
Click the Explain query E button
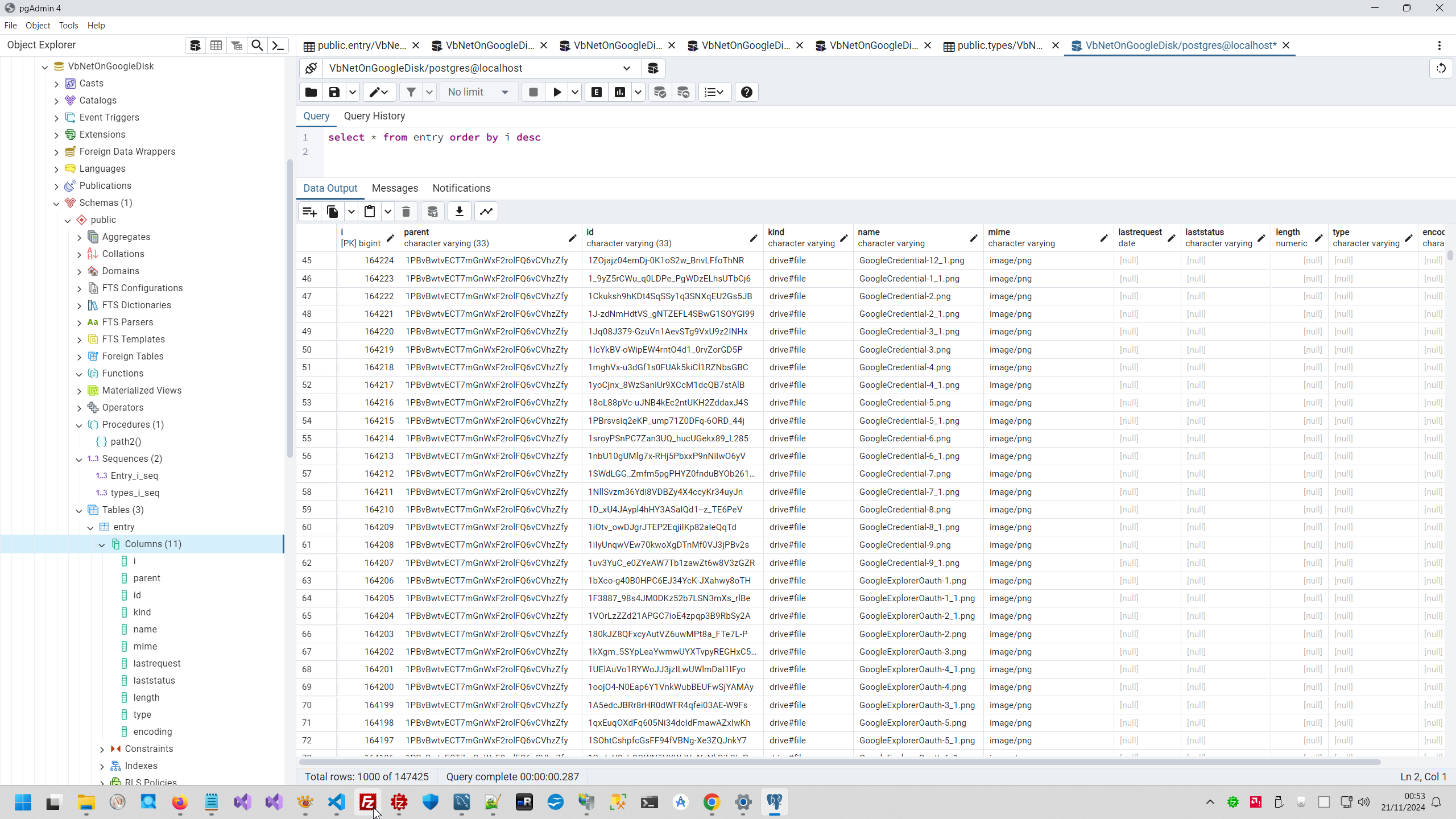click(x=597, y=92)
